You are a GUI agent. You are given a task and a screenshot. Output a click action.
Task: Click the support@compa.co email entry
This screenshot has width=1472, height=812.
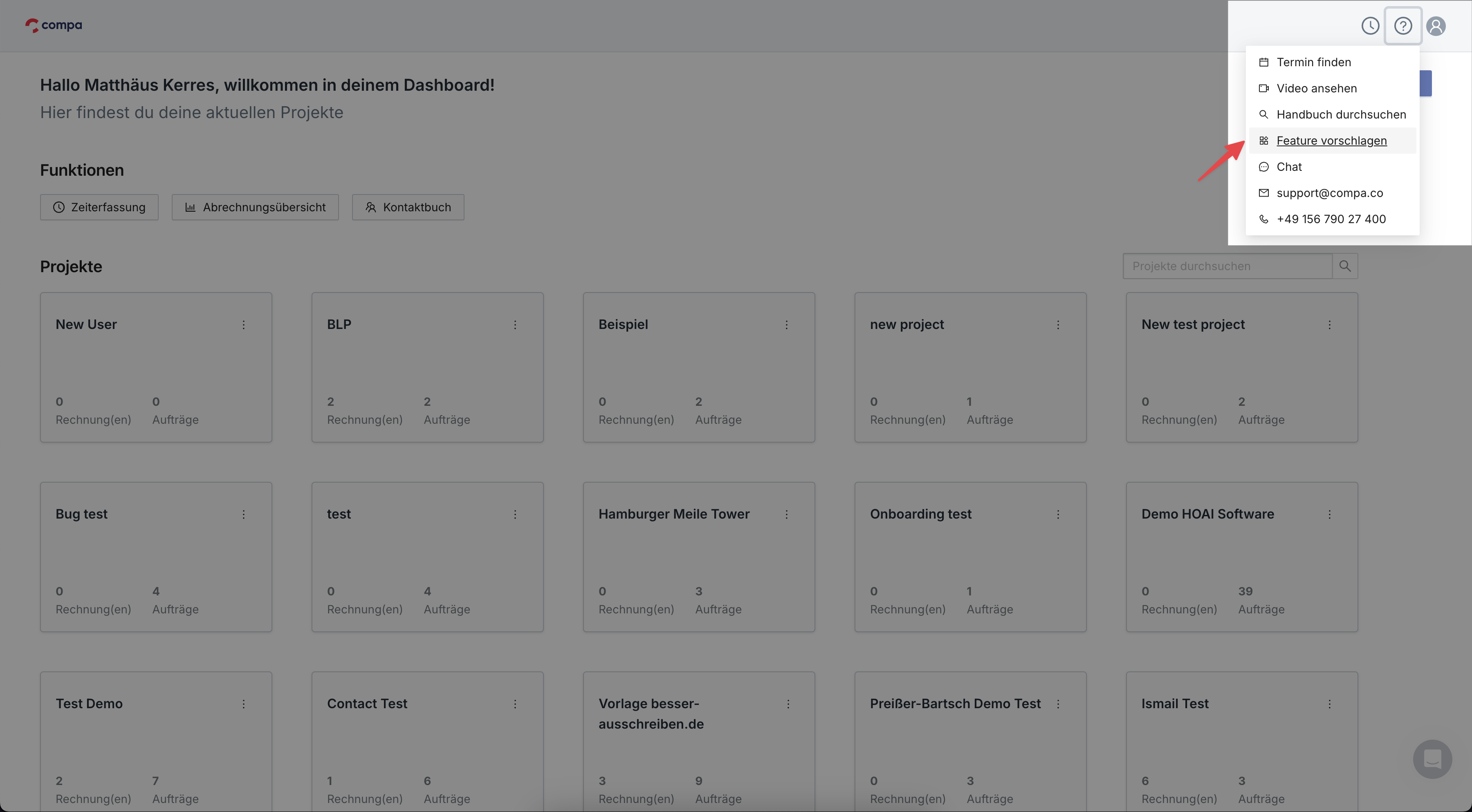(x=1329, y=193)
